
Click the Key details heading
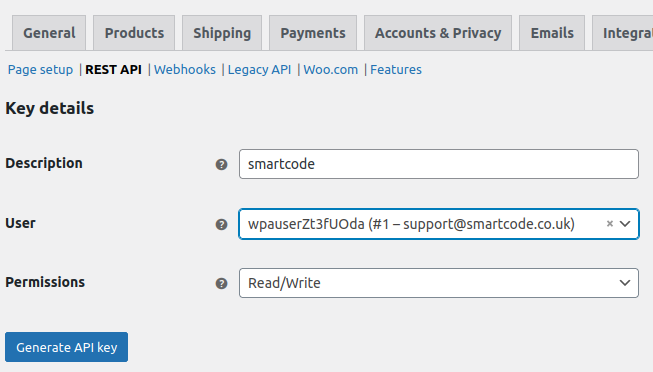(x=50, y=108)
